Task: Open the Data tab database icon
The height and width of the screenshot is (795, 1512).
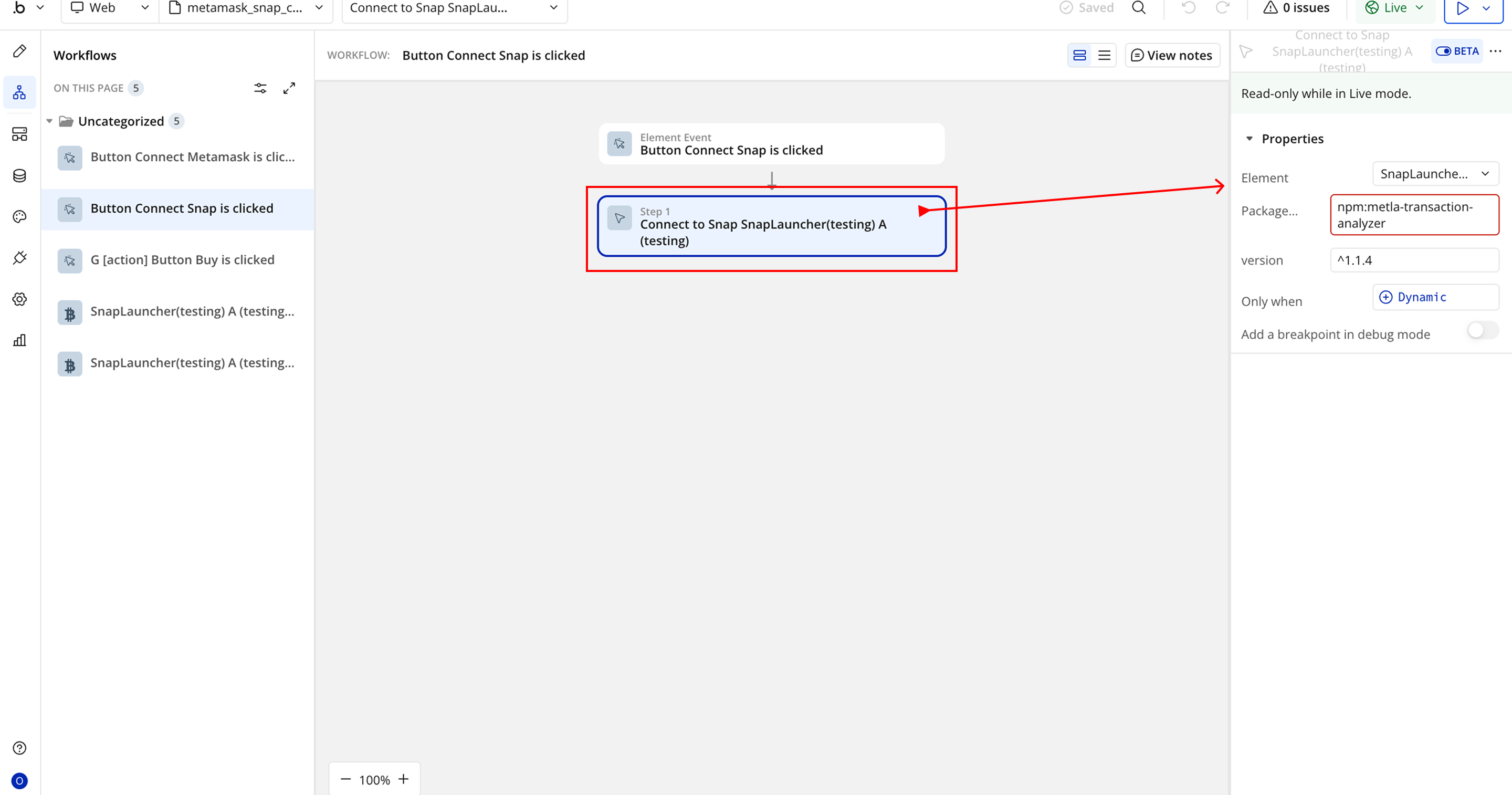Action: pos(19,175)
